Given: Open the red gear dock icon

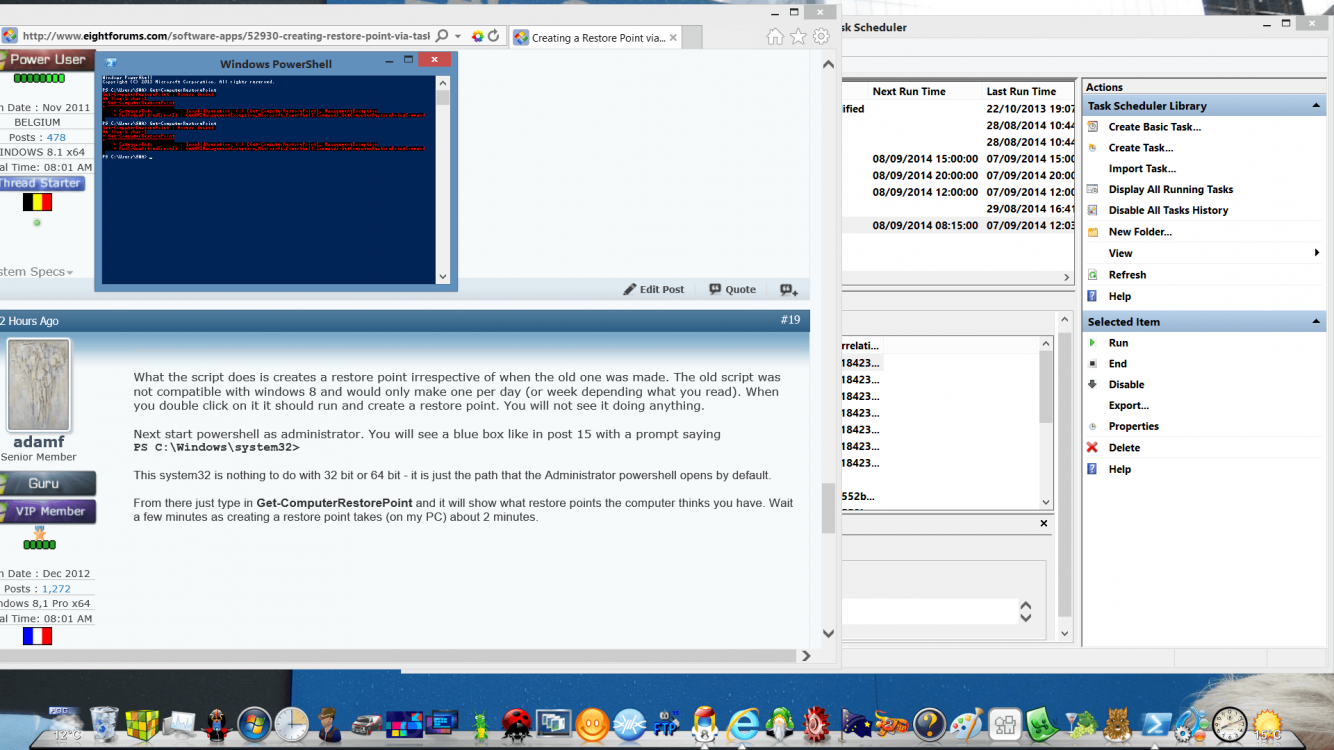Looking at the screenshot, I should point(817,724).
